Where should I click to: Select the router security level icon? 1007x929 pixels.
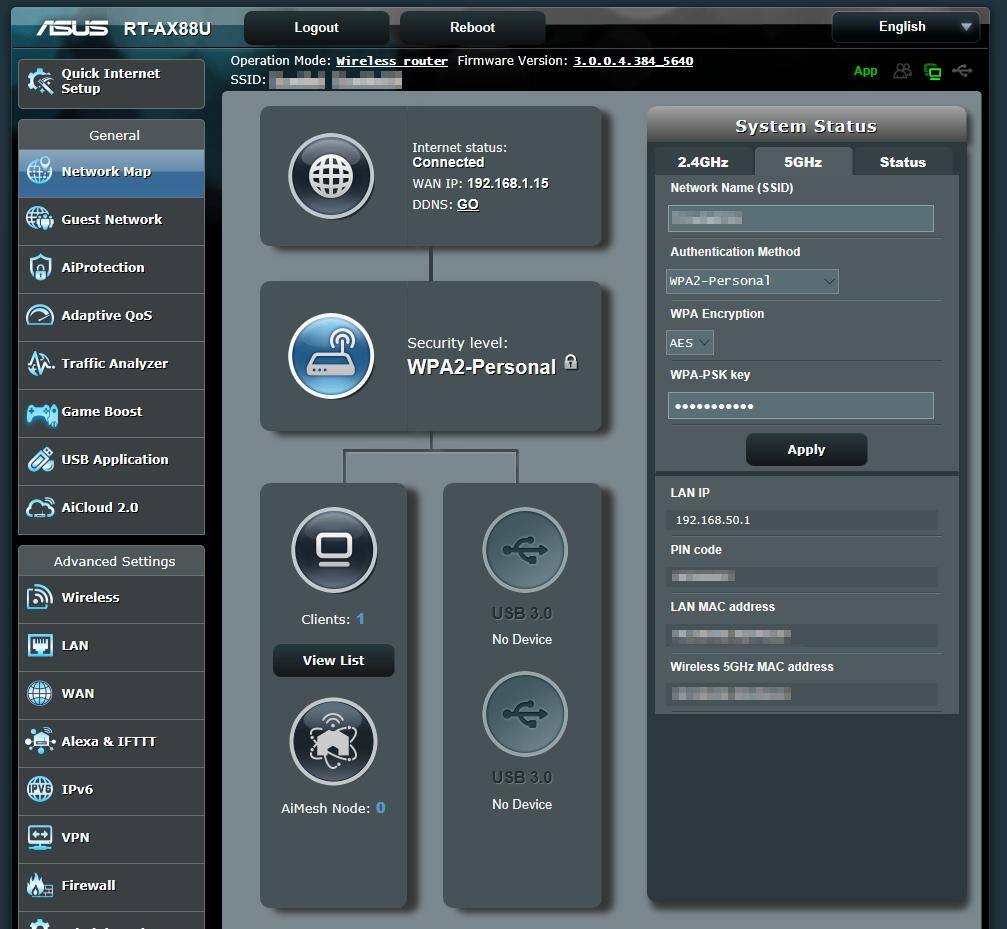pyautogui.click(x=331, y=356)
